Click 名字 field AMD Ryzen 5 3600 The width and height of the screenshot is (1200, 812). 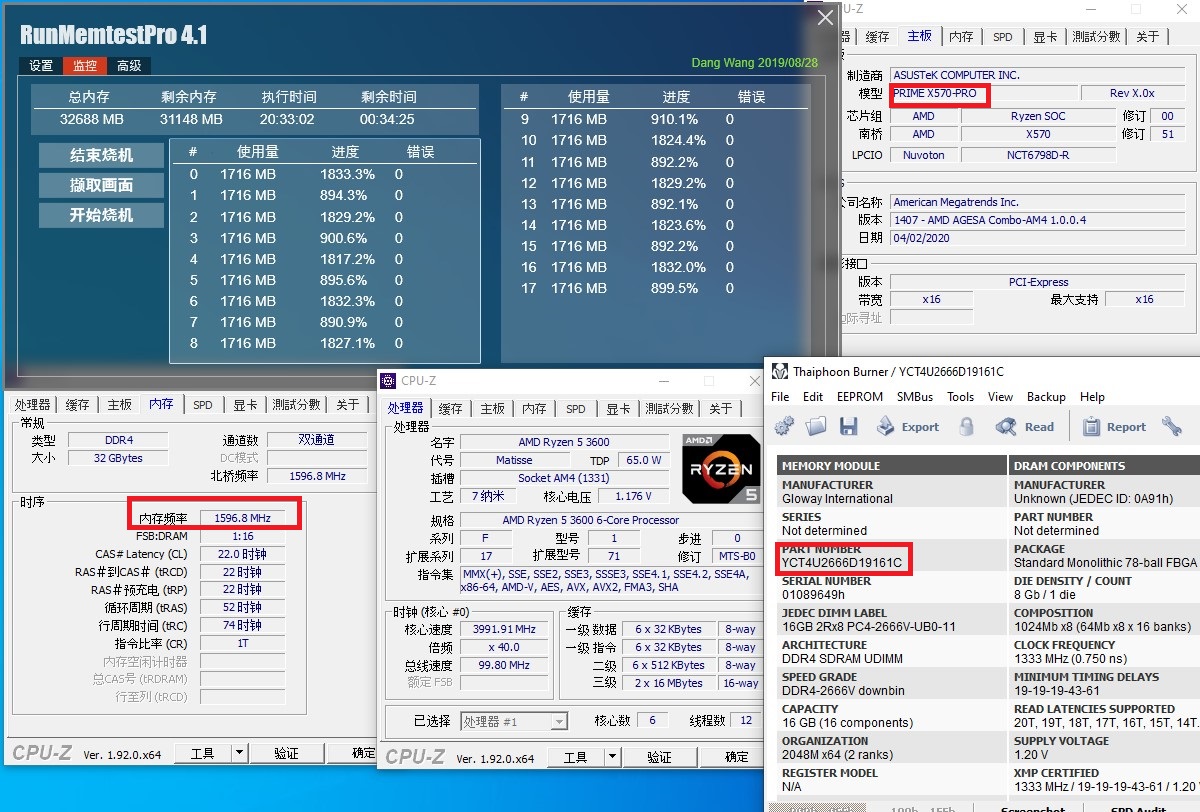(564, 442)
